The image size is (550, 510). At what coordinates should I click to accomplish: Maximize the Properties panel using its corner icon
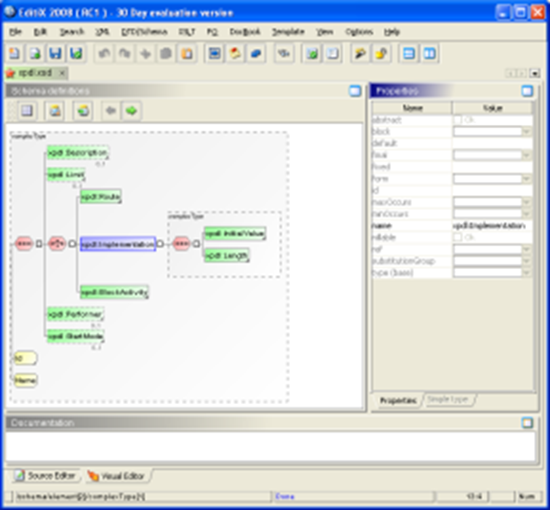tap(527, 91)
